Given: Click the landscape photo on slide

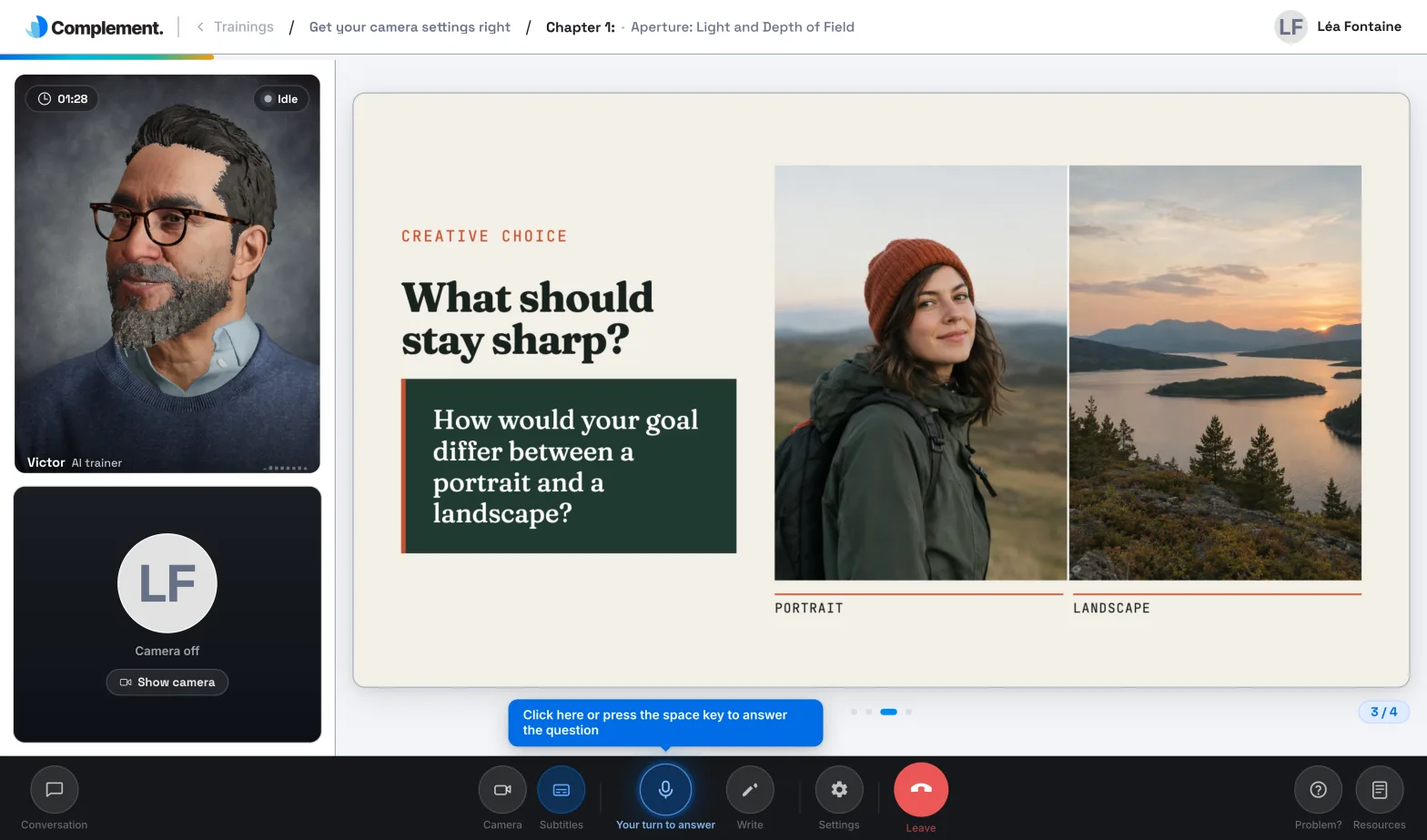Looking at the screenshot, I should click(x=1215, y=372).
